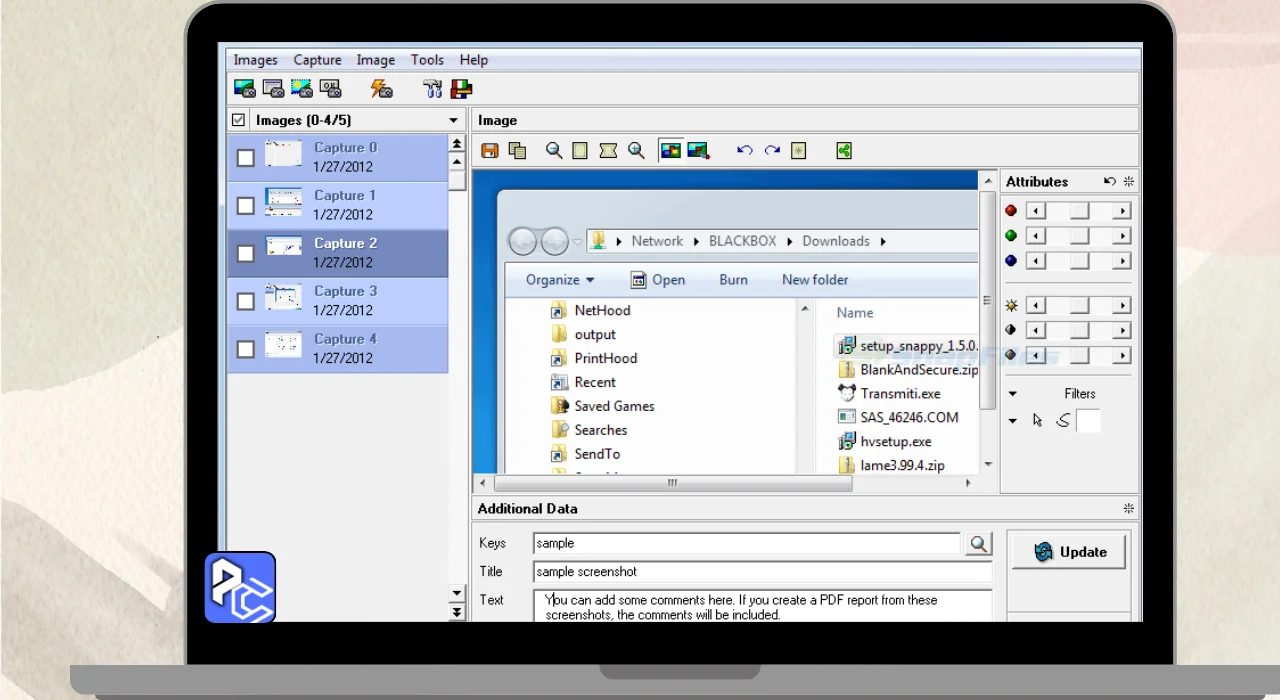The height and width of the screenshot is (700, 1280).
Task: Click the copy image icon
Action: coord(517,151)
